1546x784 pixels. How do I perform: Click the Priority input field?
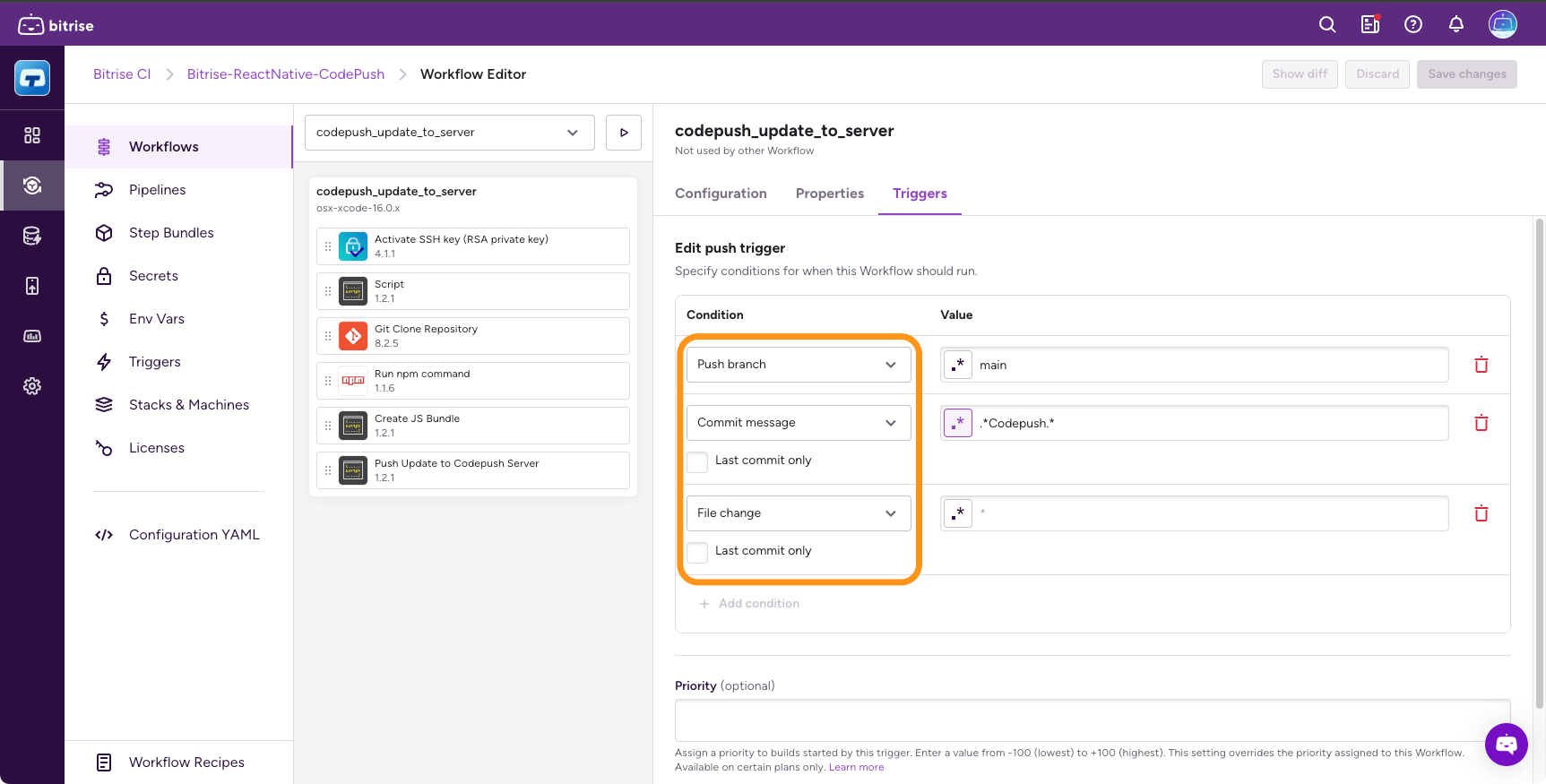[1092, 720]
